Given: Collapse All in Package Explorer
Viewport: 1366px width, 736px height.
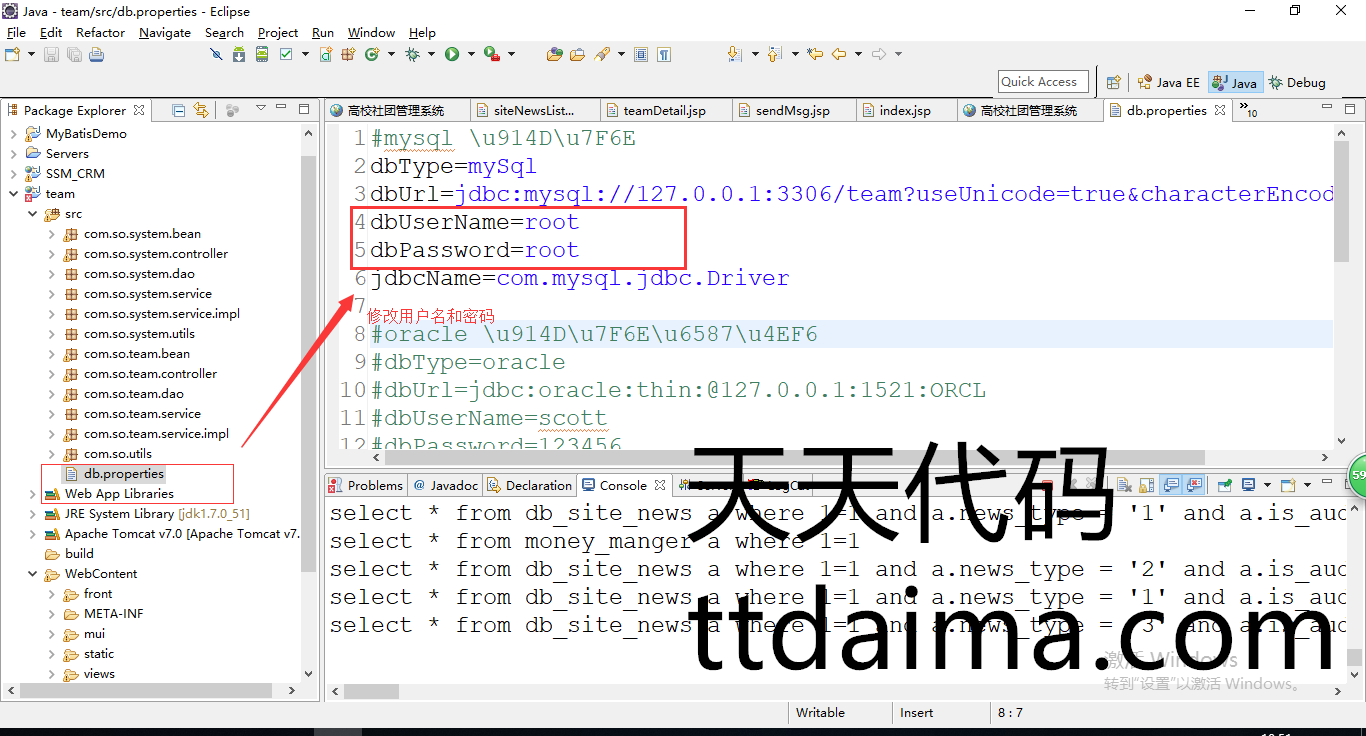Looking at the screenshot, I should tap(179, 110).
